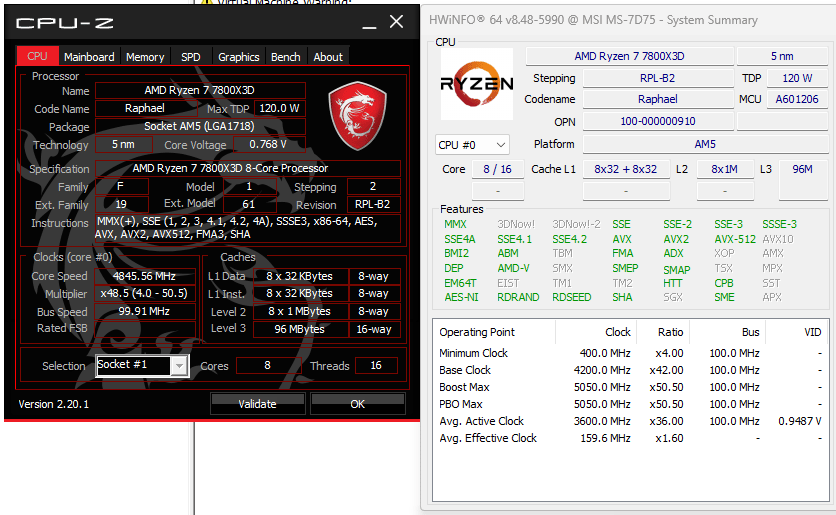Click the AVX-512 feature label
The height and width of the screenshot is (515, 836).
point(735,239)
